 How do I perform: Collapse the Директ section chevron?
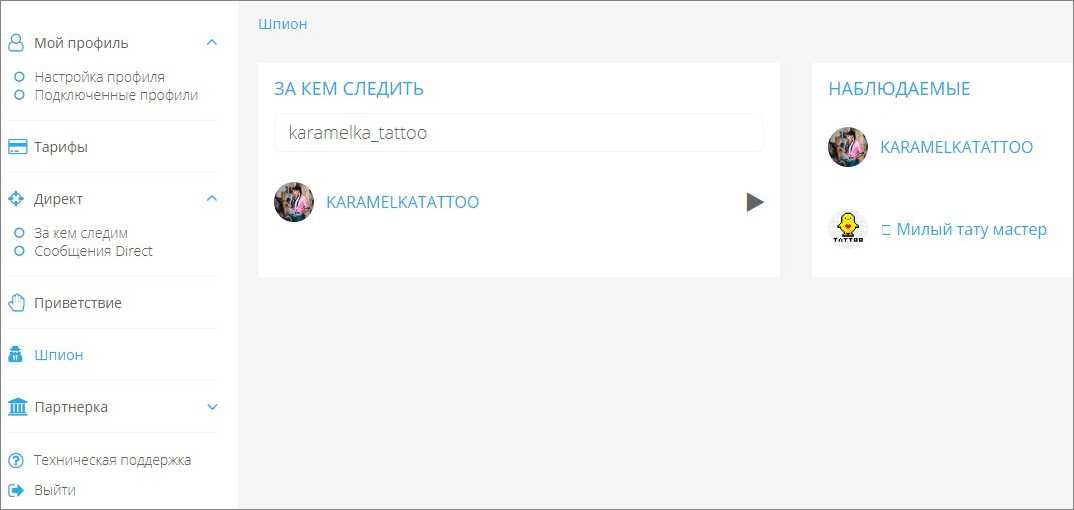pyautogui.click(x=212, y=199)
